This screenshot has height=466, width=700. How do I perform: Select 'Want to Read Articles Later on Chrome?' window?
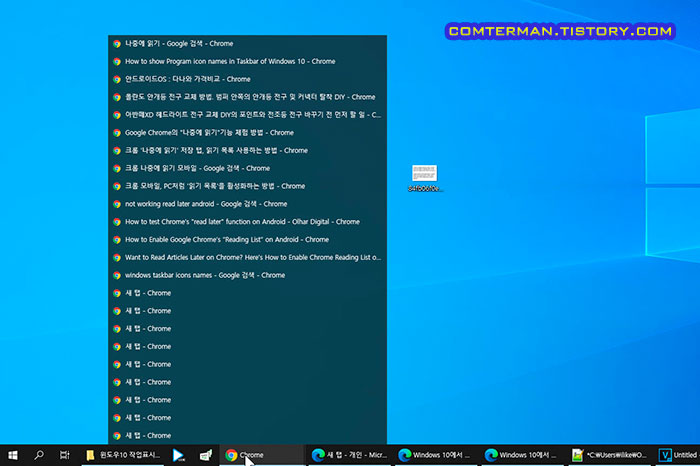[x=247, y=258]
